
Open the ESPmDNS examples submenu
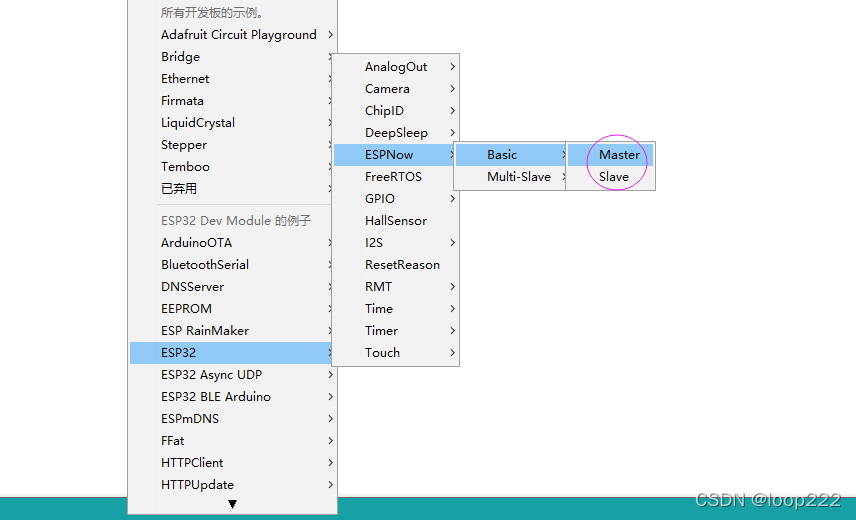click(233, 419)
